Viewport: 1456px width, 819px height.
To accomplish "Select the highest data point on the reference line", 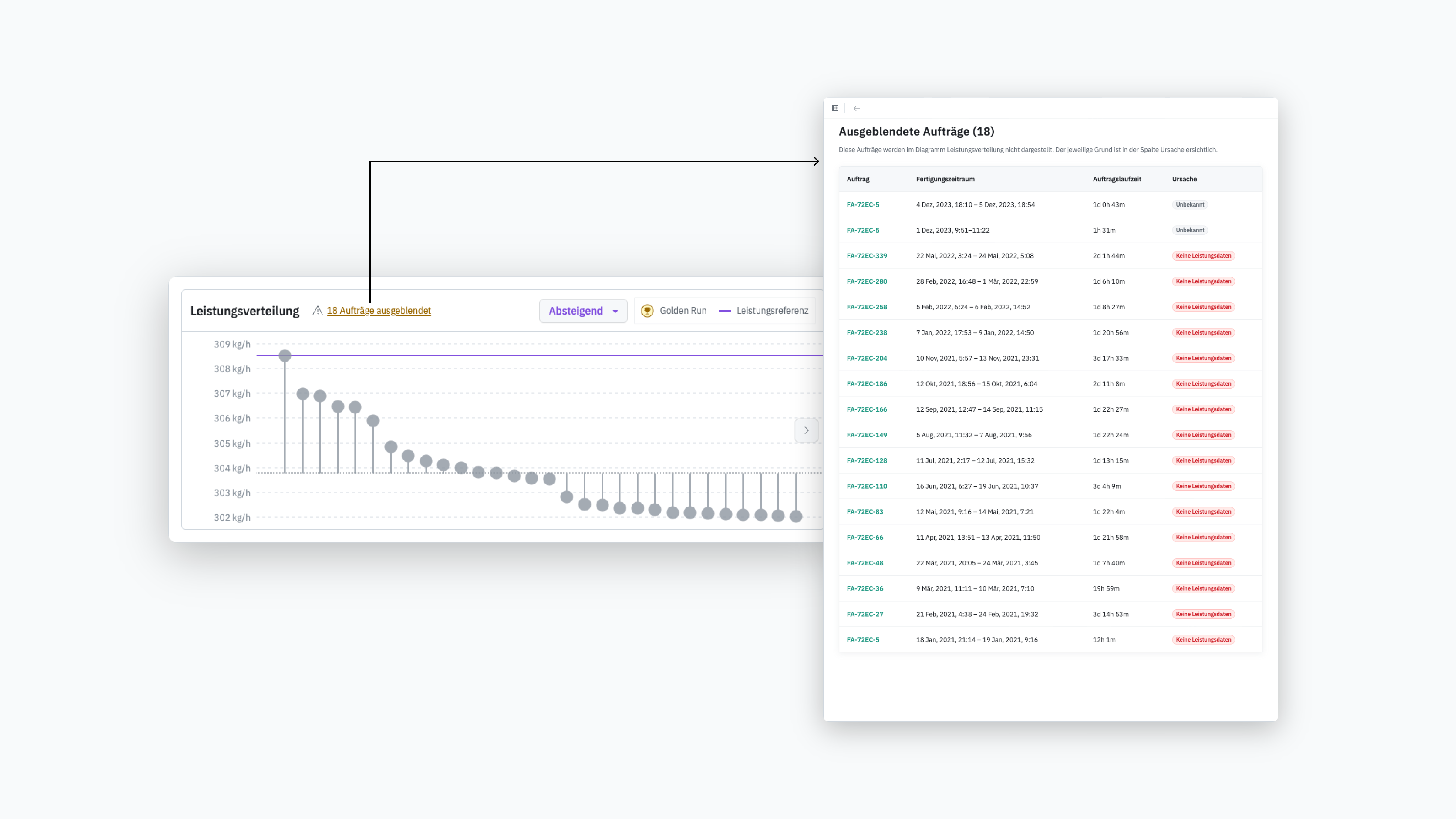I will pyautogui.click(x=285, y=356).
